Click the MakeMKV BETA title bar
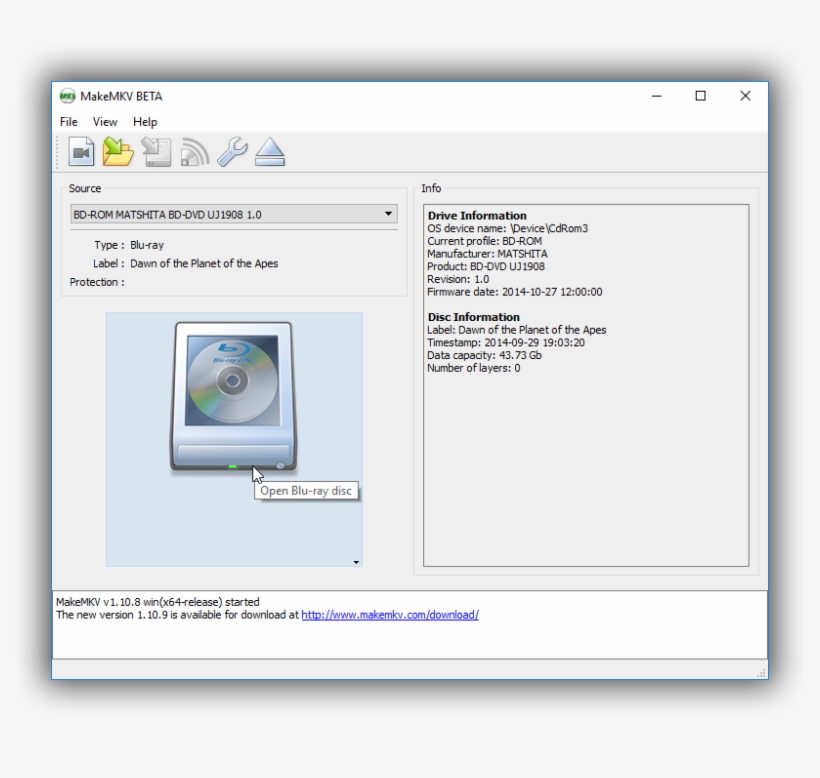The height and width of the screenshot is (778, 820). click(x=300, y=96)
